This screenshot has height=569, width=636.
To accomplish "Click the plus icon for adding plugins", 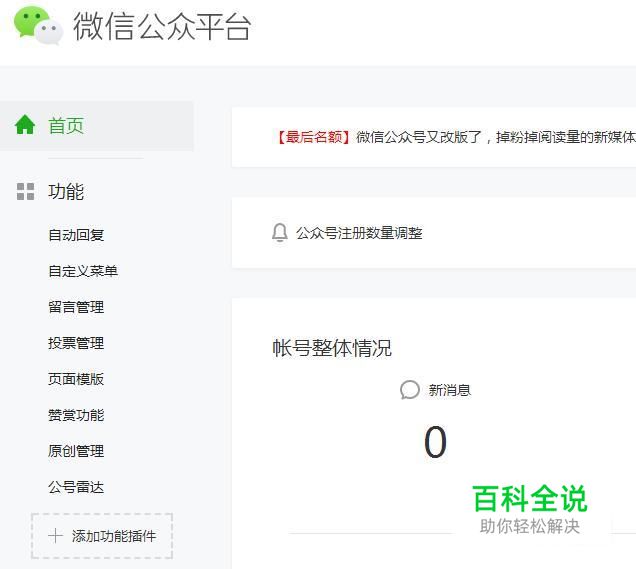I will tap(56, 536).
